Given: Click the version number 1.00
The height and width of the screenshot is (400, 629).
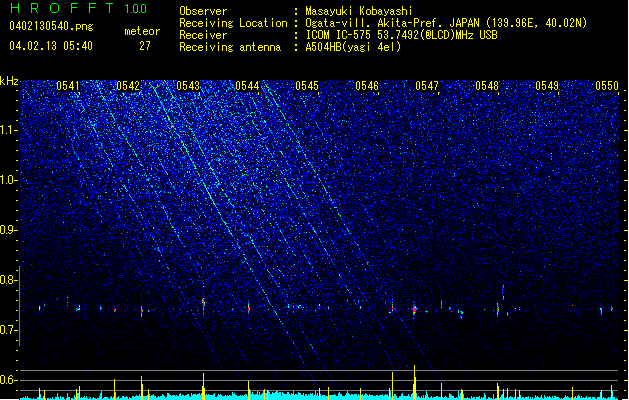Looking at the screenshot, I should pos(136,9).
